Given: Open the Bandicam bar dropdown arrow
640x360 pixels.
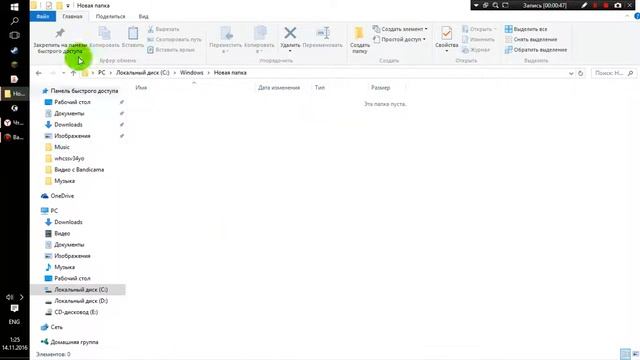Looking at the screenshot, I should click(x=476, y=5).
